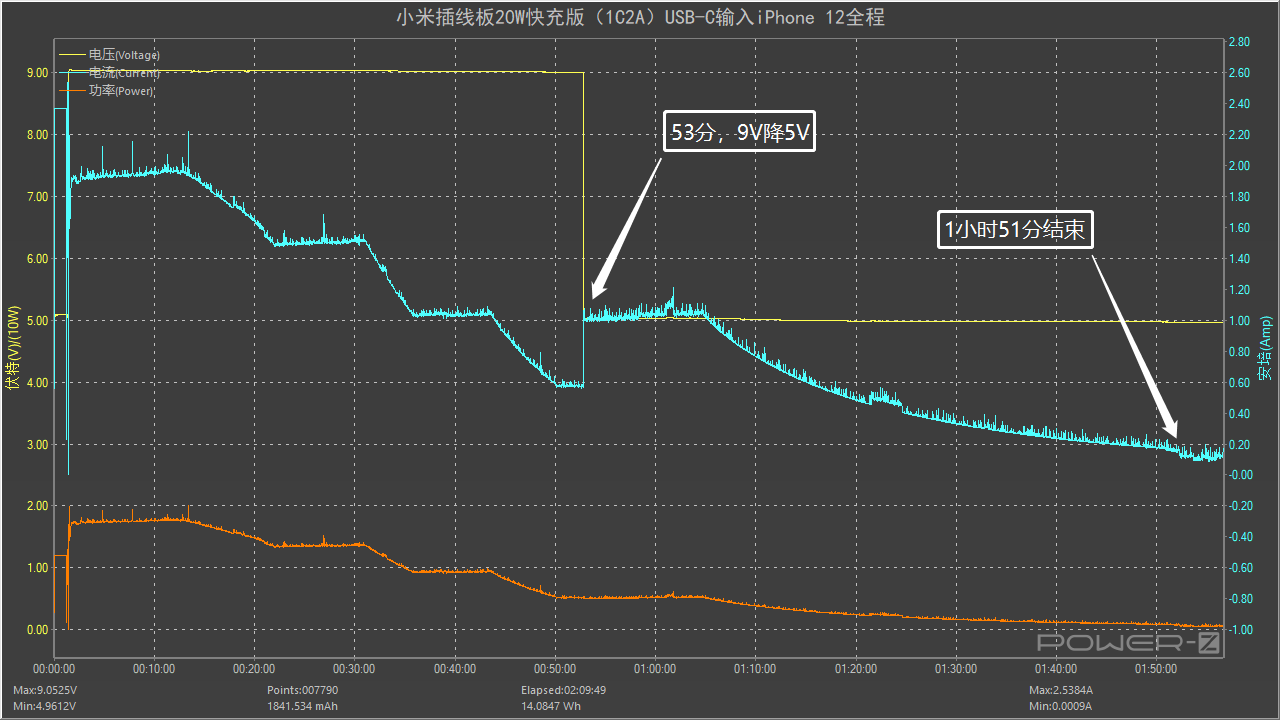Click the 1841.534 mAh capacity value

[x=302, y=706]
